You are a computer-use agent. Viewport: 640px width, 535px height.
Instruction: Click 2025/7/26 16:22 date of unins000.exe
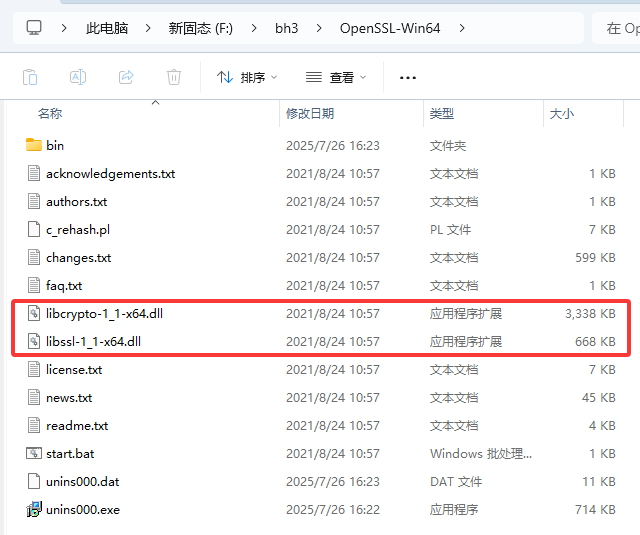click(333, 509)
